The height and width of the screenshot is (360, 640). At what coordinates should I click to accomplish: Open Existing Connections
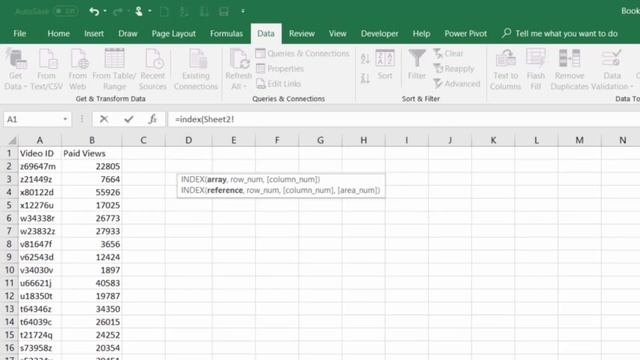click(196, 69)
